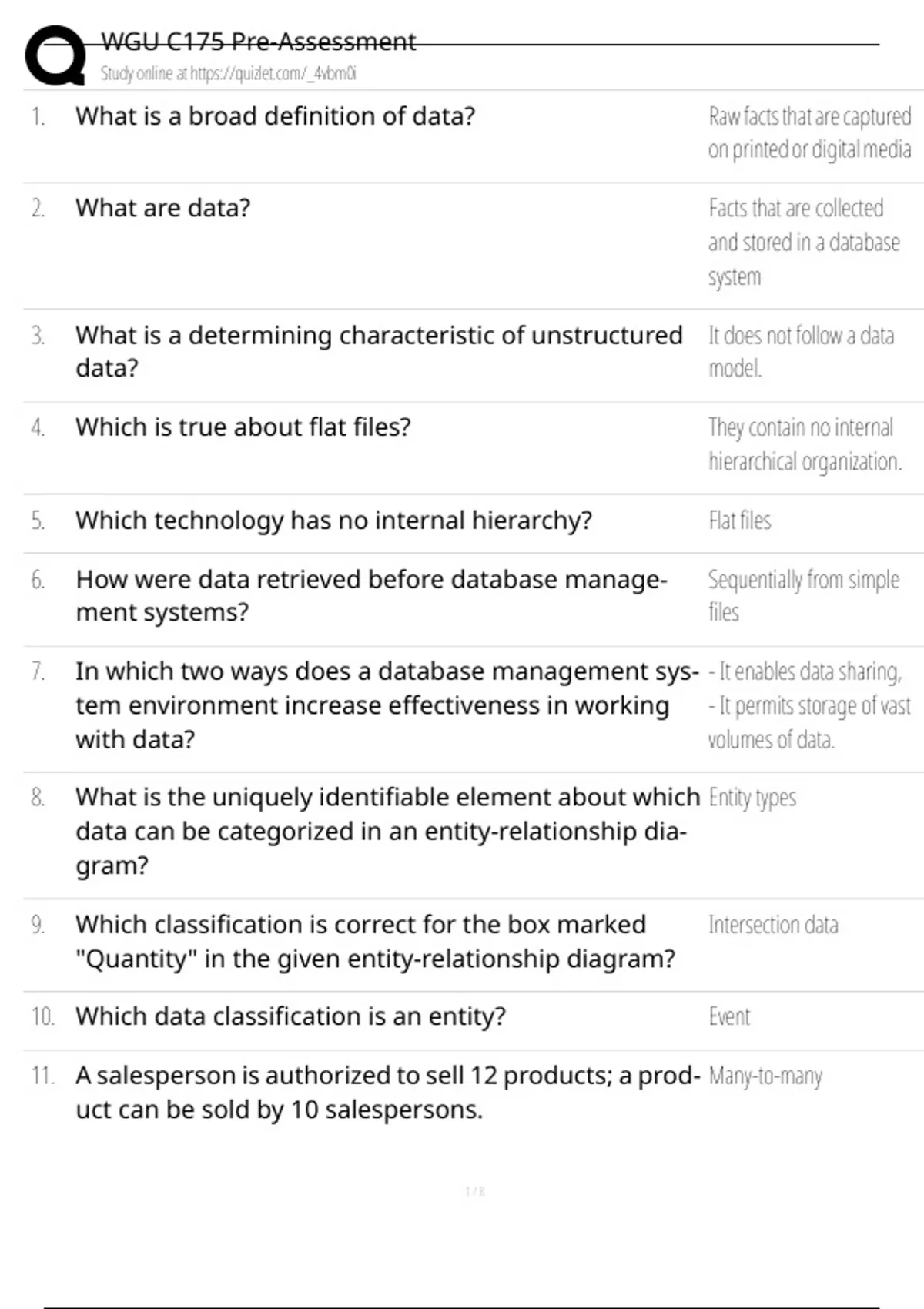924x1309 pixels.
Task: Click answer 'Raw facts that are captured'
Action: click(809, 117)
